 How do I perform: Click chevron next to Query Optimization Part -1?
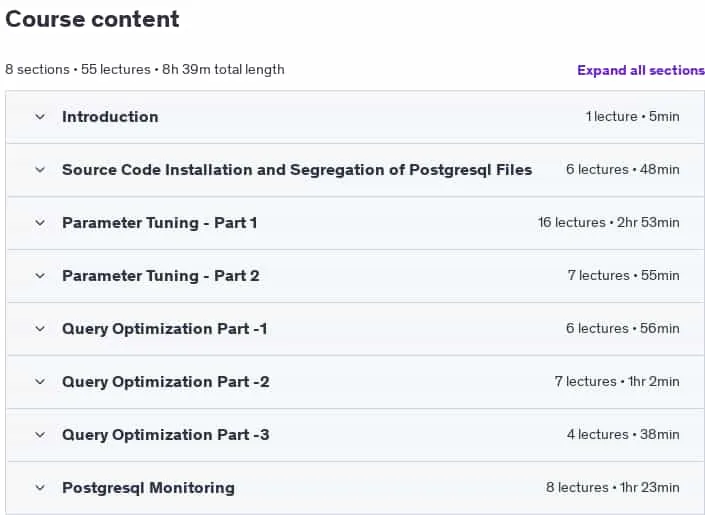click(40, 329)
